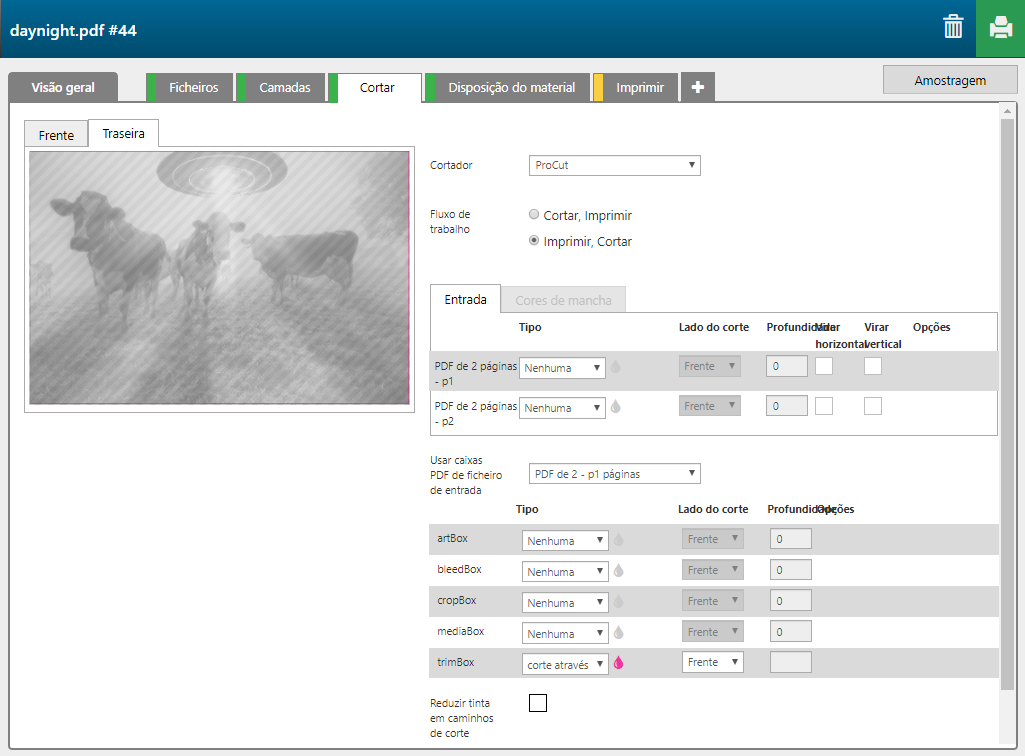The height and width of the screenshot is (756, 1025).
Task: Open the trimBox 'corte através' type dropdown
Action: [x=565, y=664]
